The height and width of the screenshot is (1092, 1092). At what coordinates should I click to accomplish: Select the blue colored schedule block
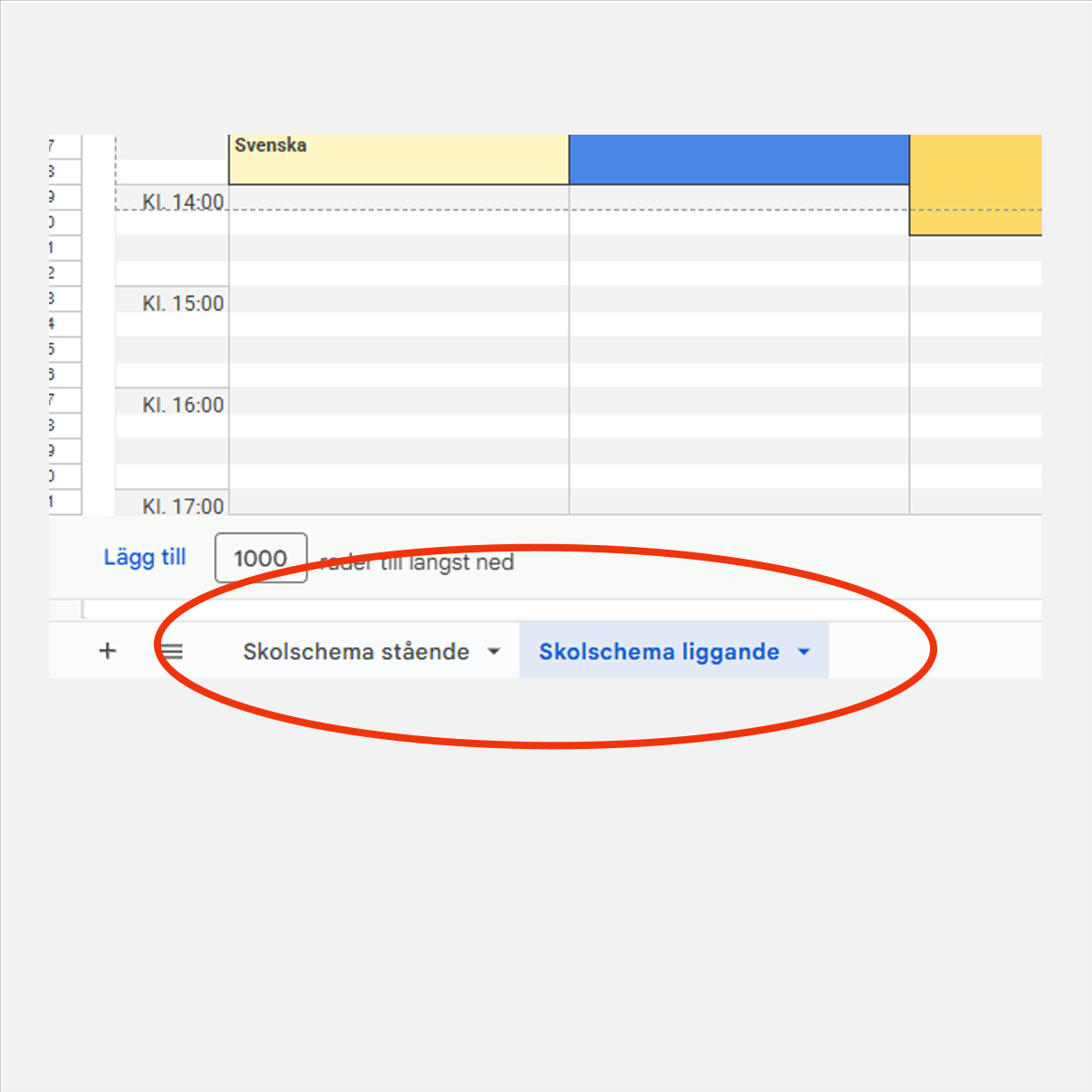(739, 159)
